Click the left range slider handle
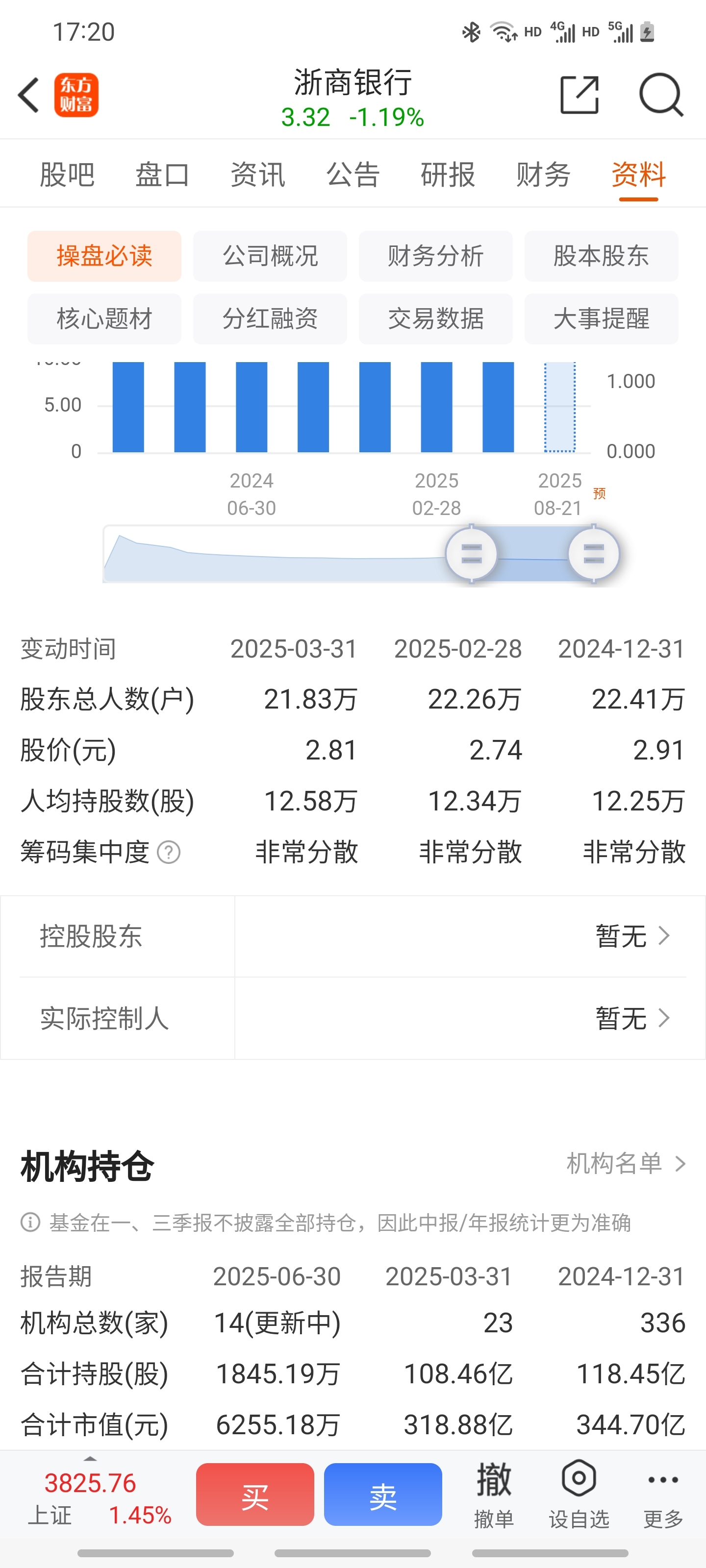The width and height of the screenshot is (706, 1568). (472, 555)
